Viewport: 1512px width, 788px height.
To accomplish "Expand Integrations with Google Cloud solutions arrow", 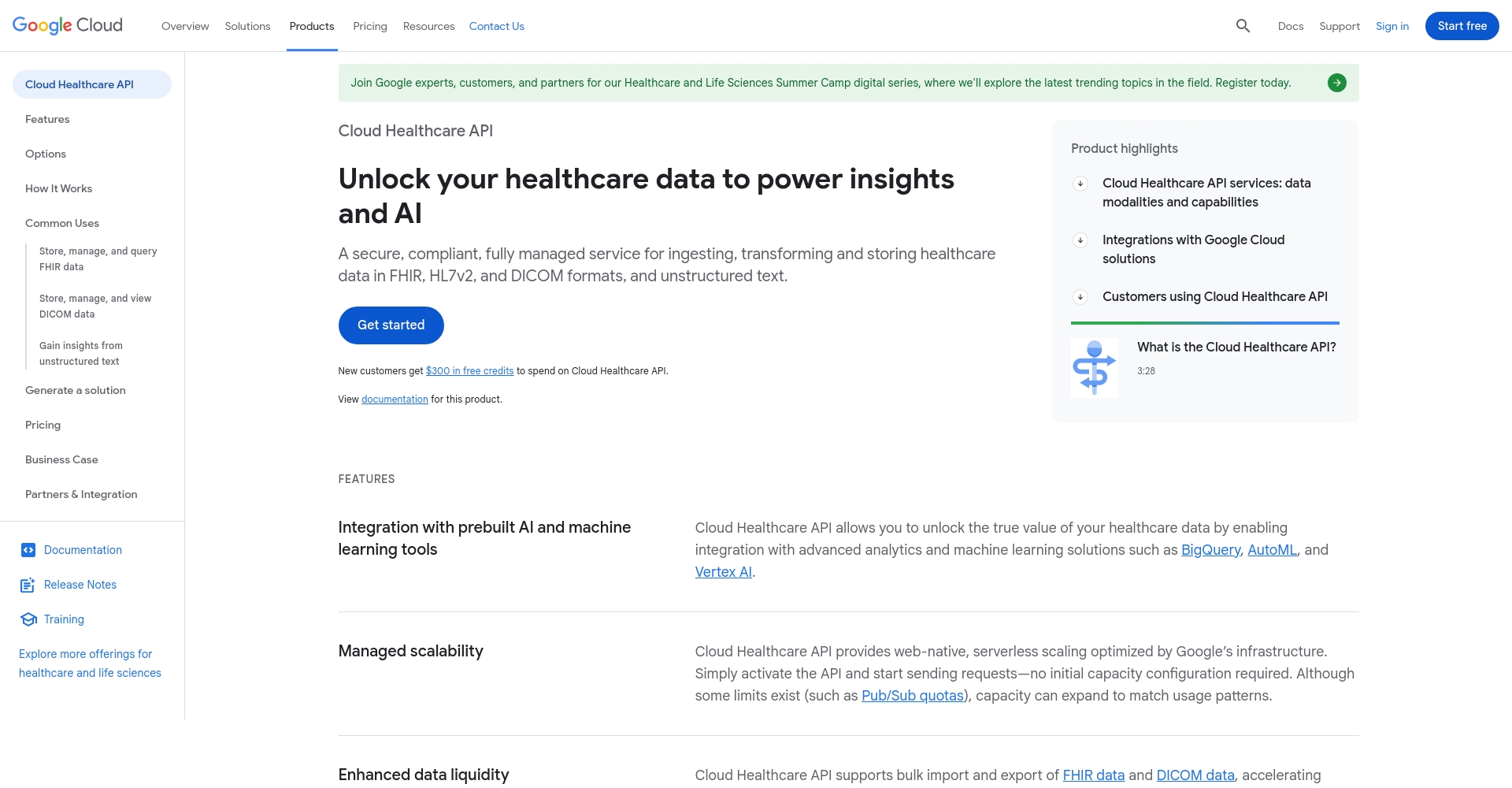I will 1080,240.
